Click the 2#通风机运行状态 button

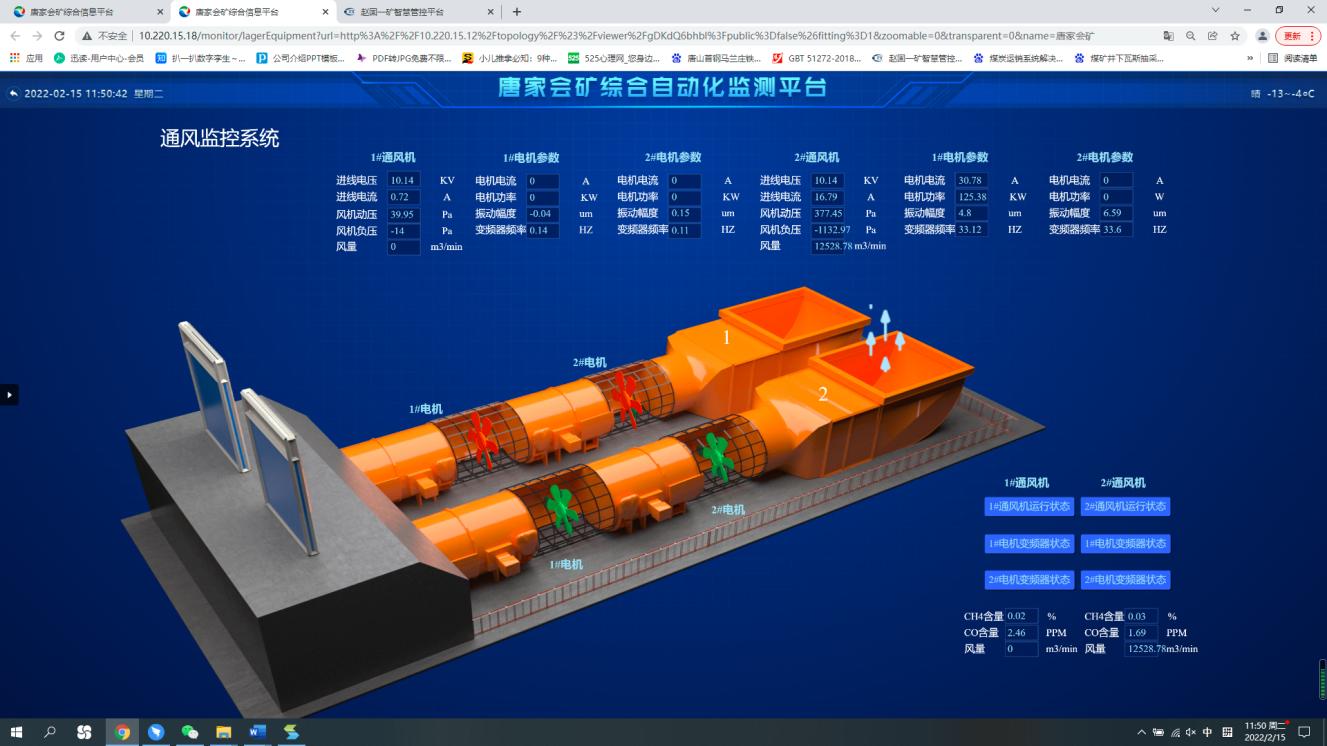point(1125,506)
